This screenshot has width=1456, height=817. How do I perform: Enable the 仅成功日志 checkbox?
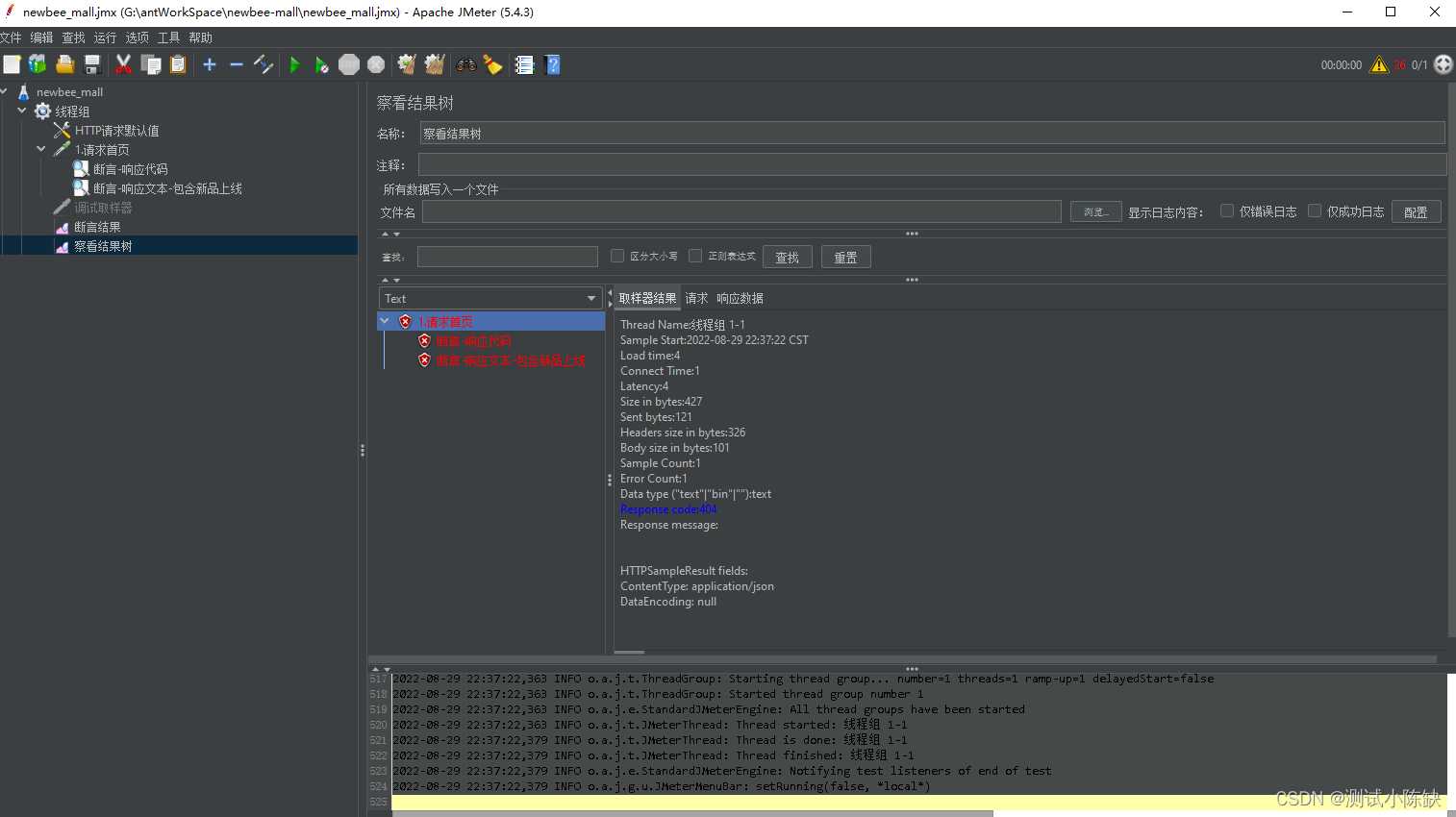coord(1315,211)
